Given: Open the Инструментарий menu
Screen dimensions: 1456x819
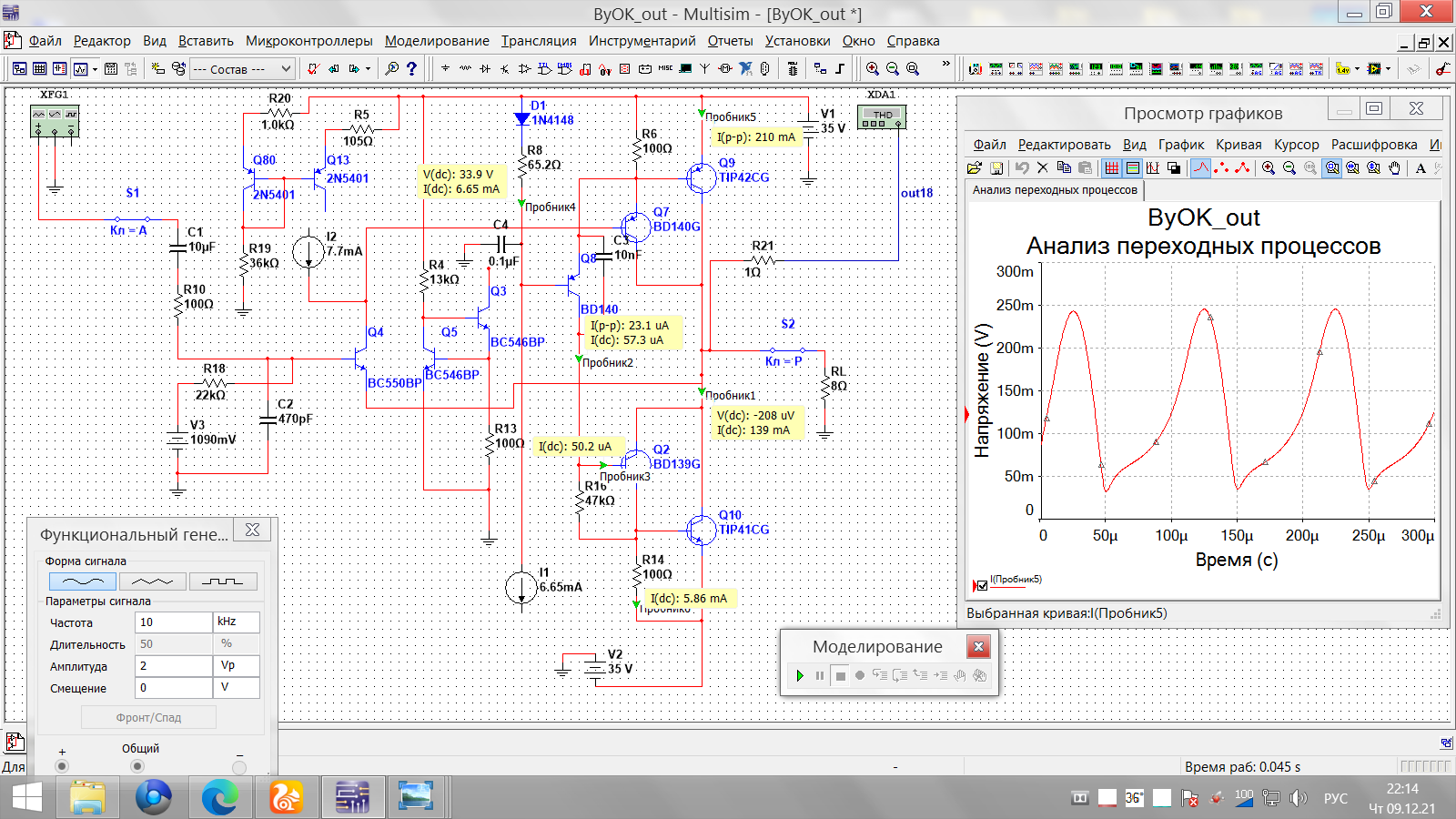Looking at the screenshot, I should pyautogui.click(x=642, y=41).
